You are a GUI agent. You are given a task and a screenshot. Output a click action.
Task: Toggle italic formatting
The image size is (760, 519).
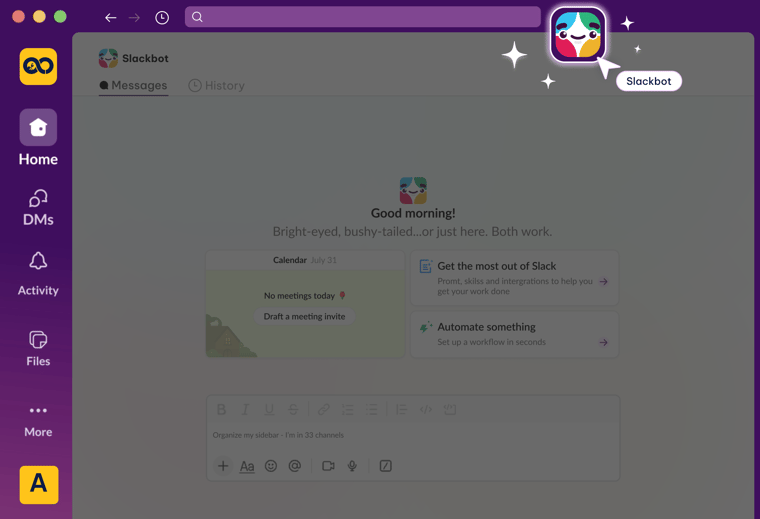[x=245, y=409]
